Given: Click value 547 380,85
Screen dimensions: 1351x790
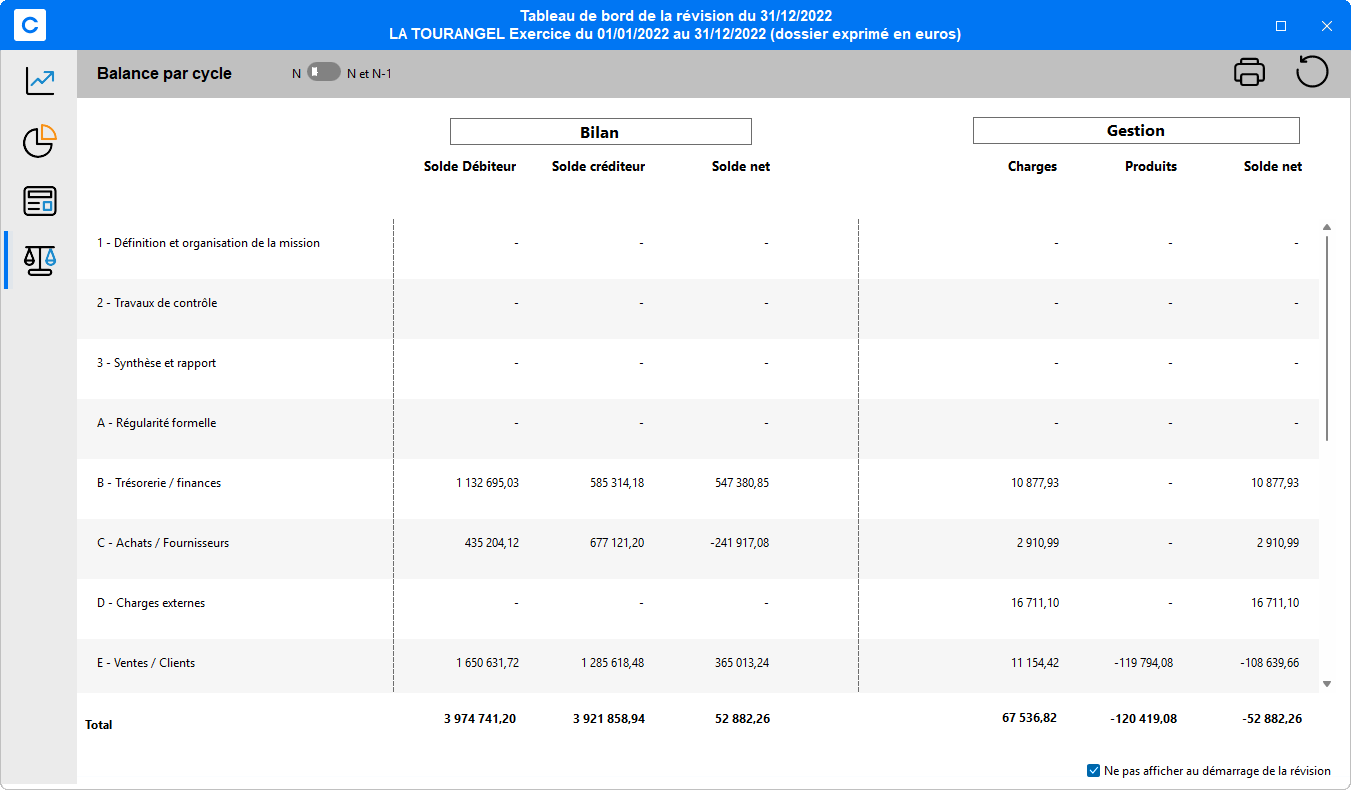Looking at the screenshot, I should (742, 483).
